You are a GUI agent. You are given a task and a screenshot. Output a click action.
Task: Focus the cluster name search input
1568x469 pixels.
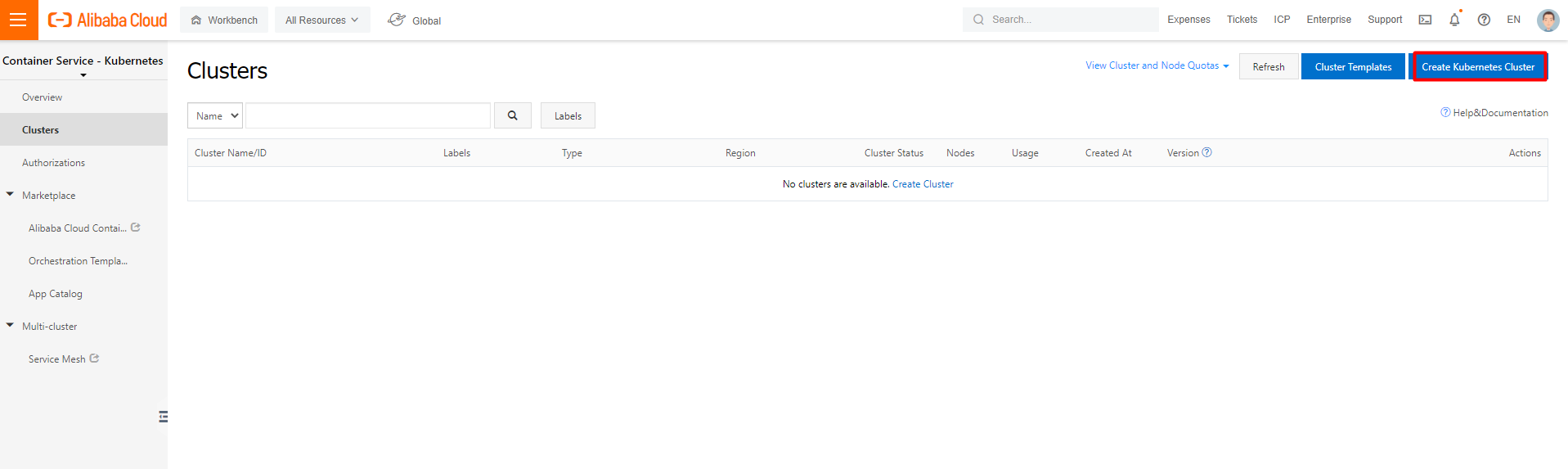coord(368,115)
